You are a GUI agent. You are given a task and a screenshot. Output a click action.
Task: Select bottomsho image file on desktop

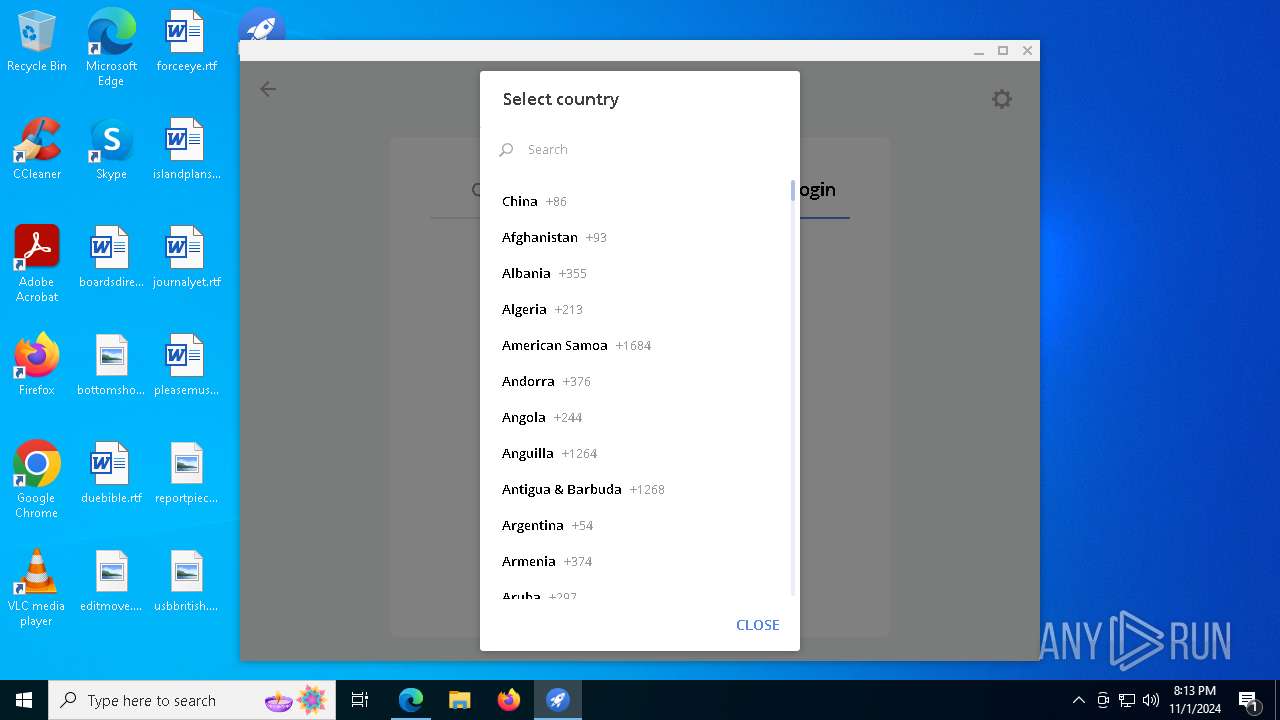tap(111, 365)
